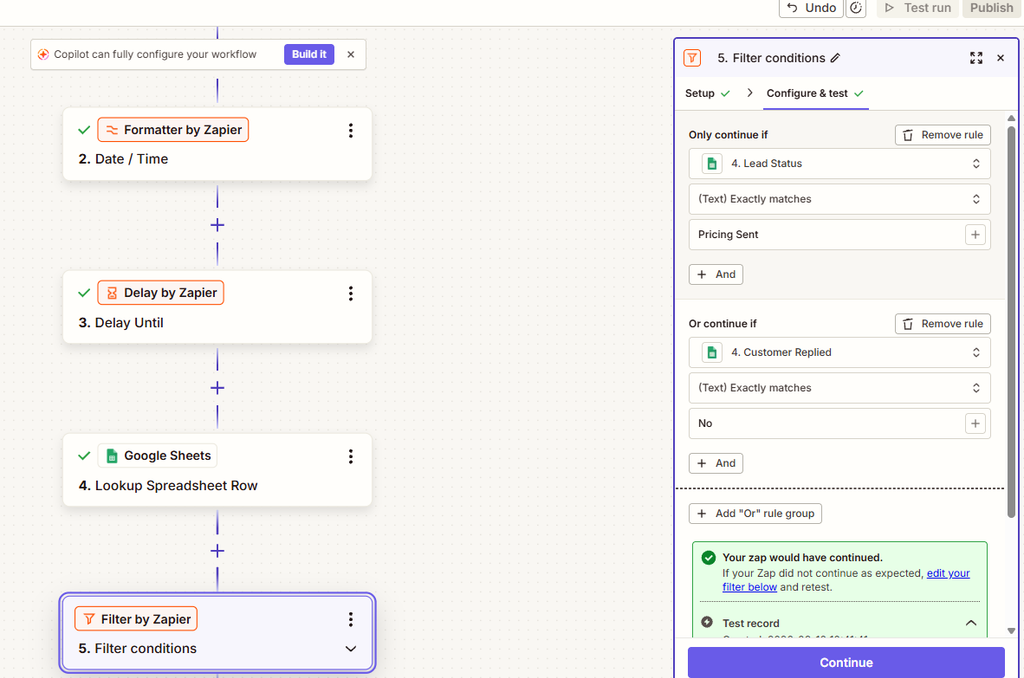Add a step after Delay Until
Image resolution: width=1024 pixels, height=678 pixels.
217,388
